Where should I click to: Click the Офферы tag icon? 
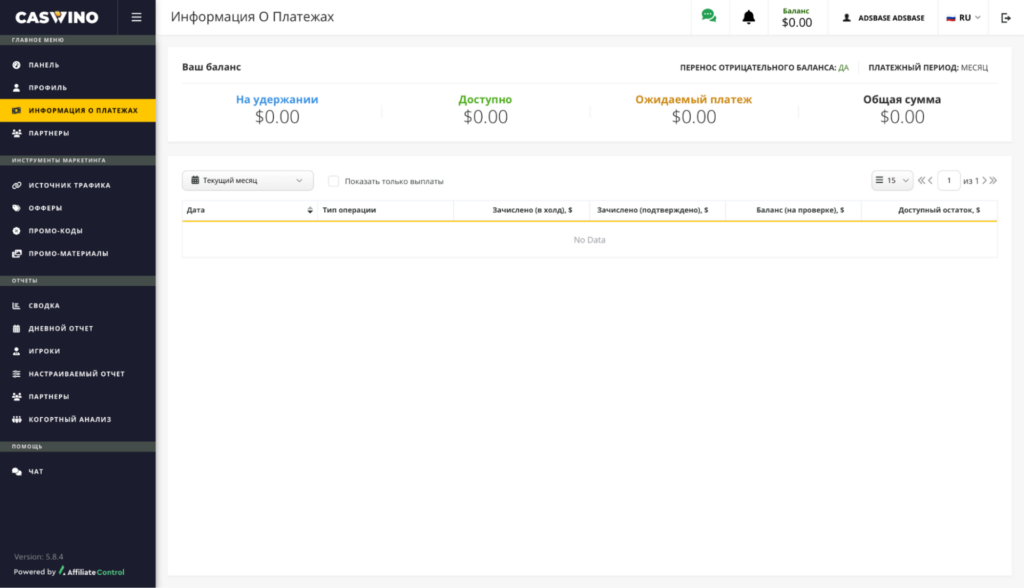pos(16,208)
